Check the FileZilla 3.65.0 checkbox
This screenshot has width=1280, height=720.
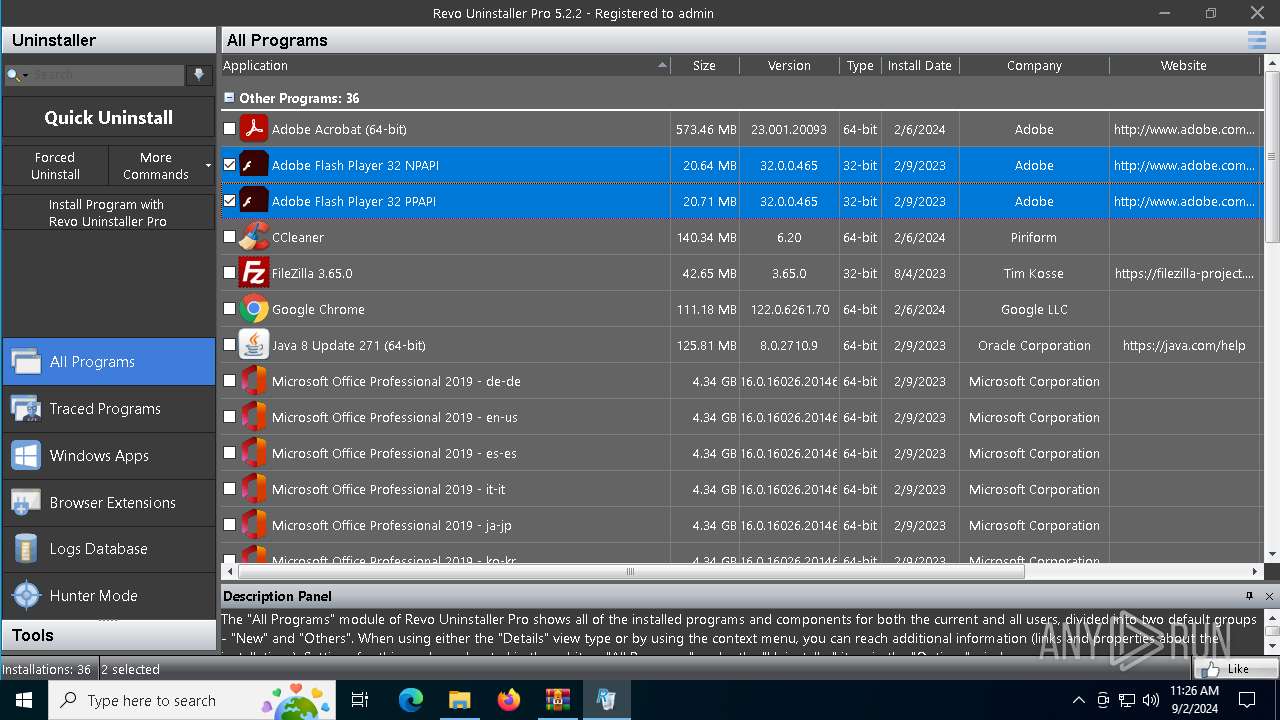point(230,273)
